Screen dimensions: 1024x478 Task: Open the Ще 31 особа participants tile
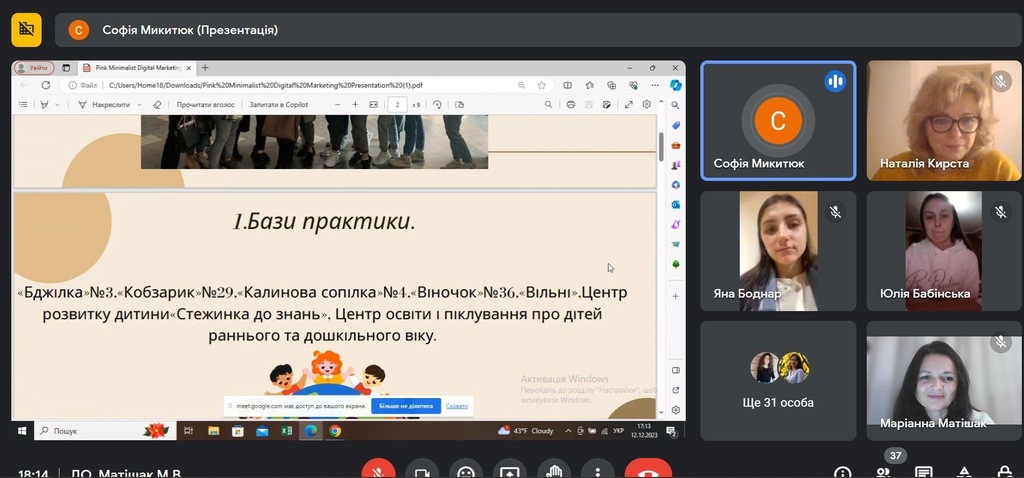pos(778,380)
